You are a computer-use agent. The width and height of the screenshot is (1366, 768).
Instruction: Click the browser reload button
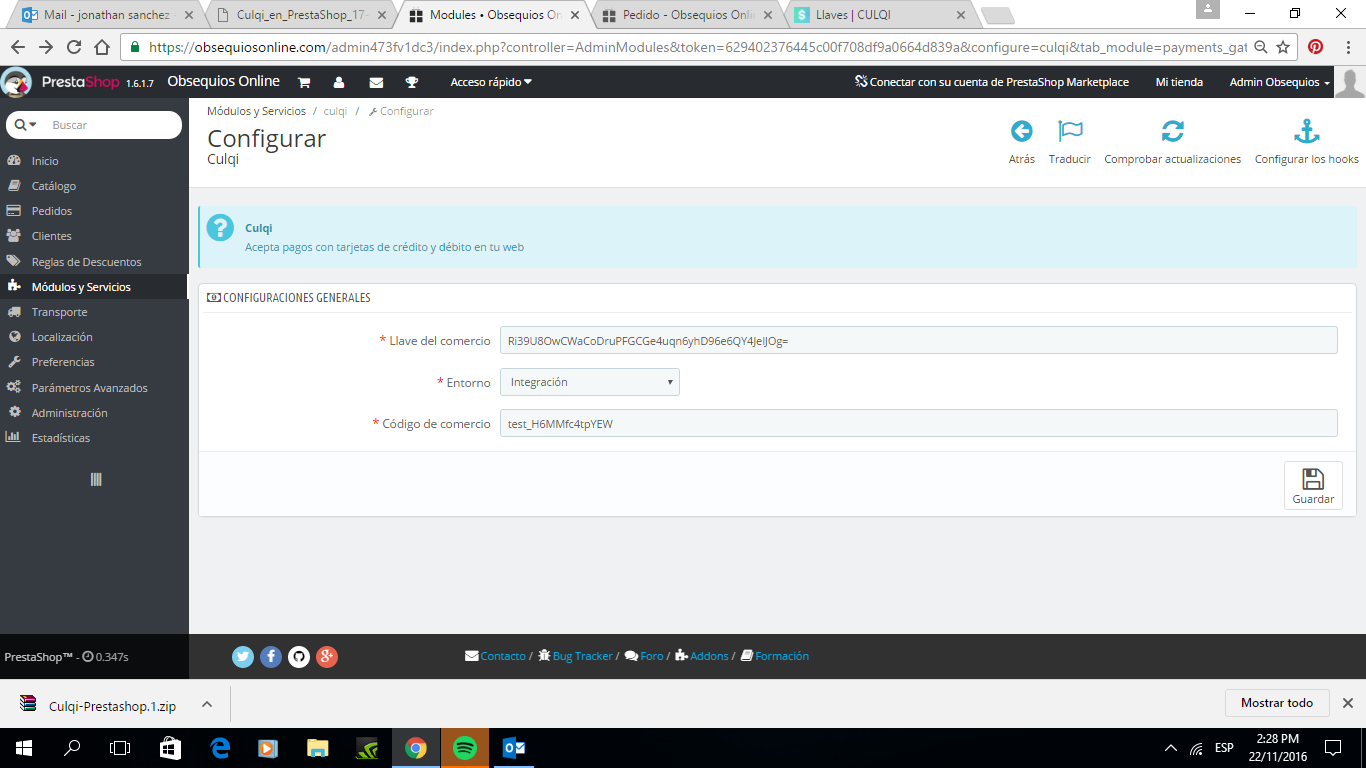[74, 47]
